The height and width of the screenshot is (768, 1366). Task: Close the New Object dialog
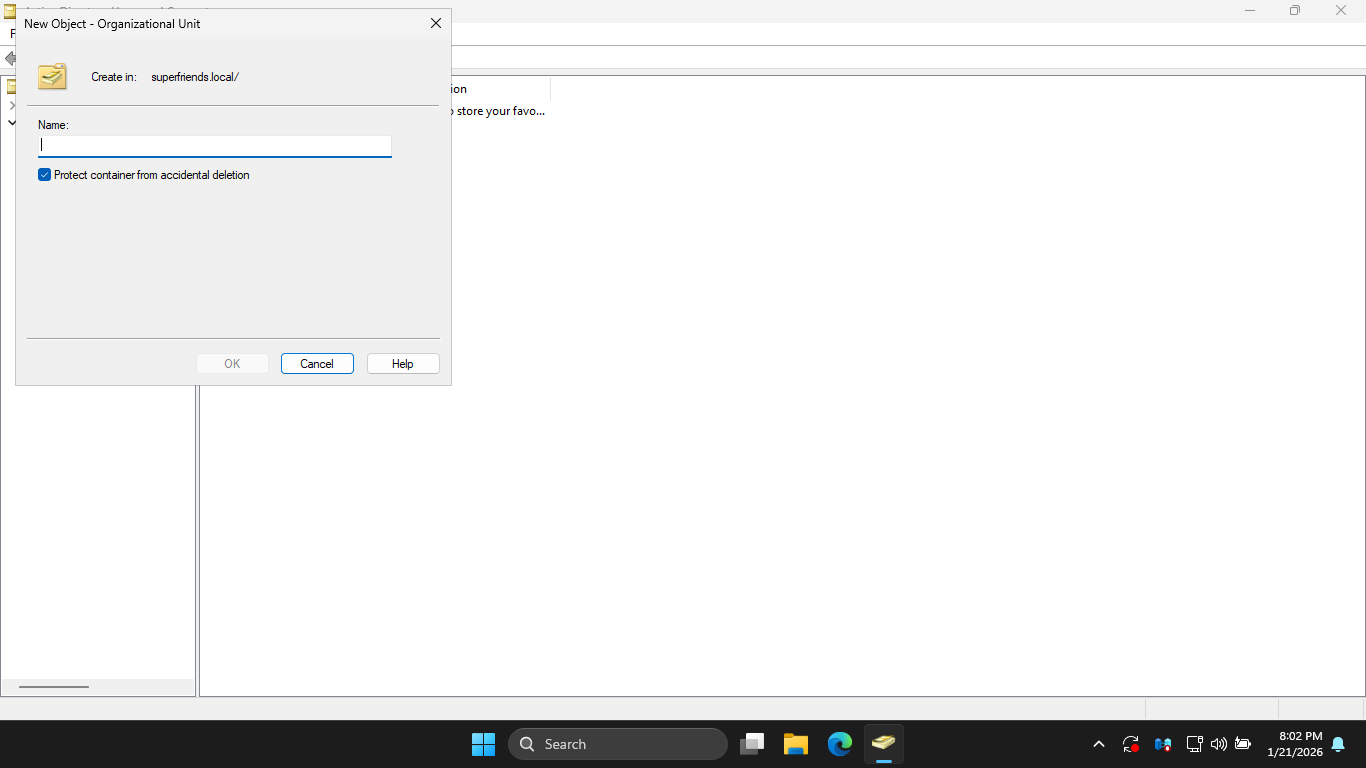435,23
